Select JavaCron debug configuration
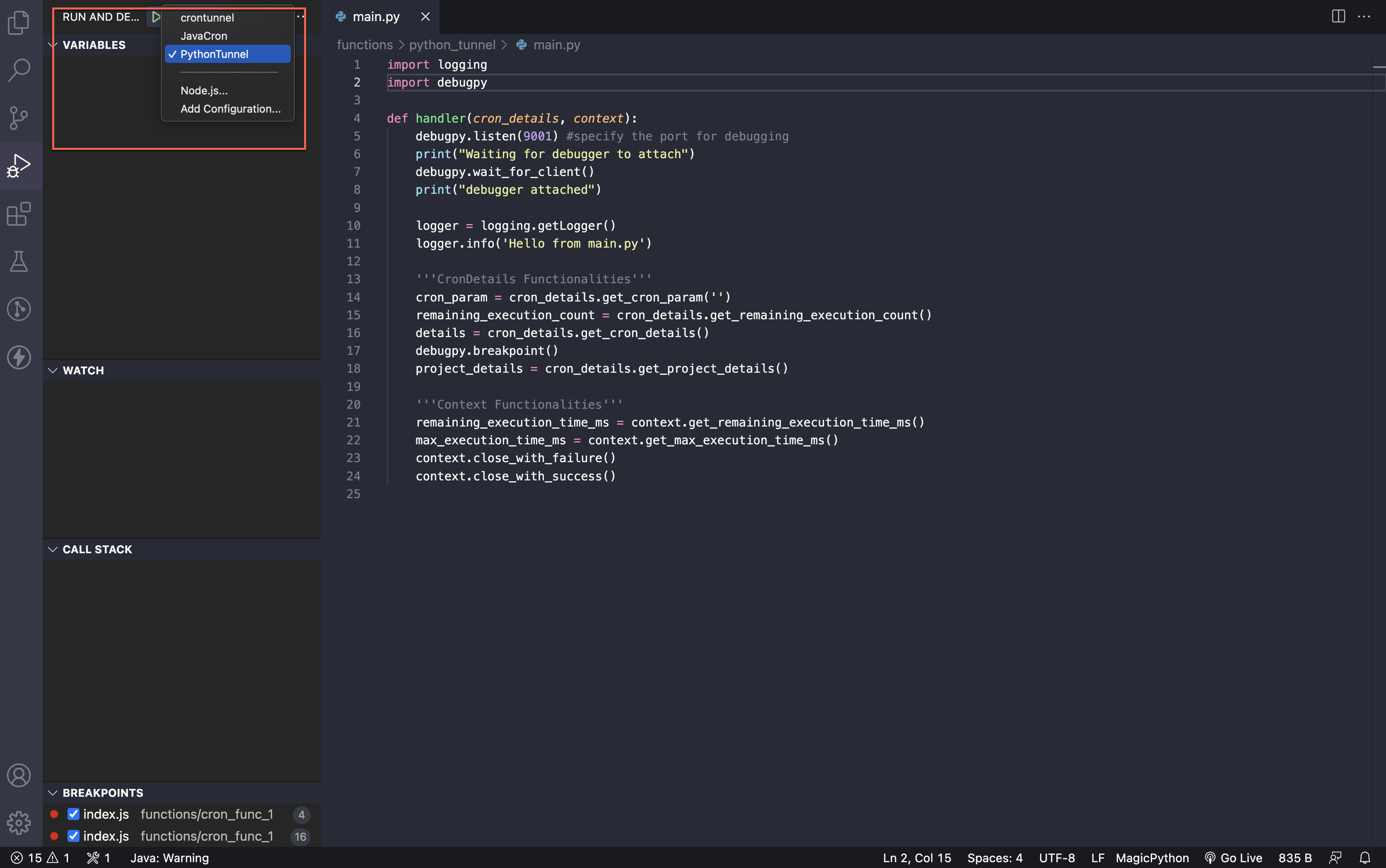Viewport: 1386px width, 868px height. coord(227,36)
